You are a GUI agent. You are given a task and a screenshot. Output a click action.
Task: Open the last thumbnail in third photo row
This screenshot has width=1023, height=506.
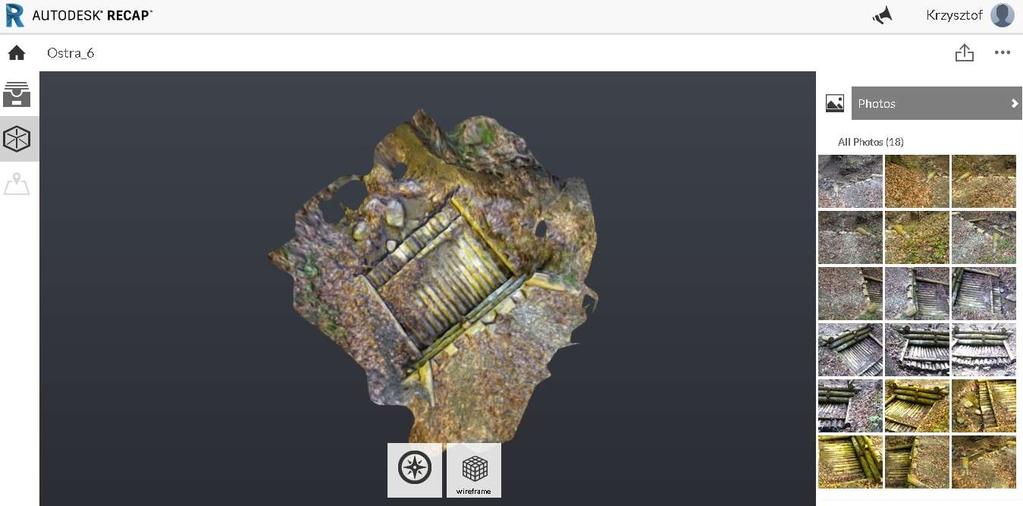point(983,293)
